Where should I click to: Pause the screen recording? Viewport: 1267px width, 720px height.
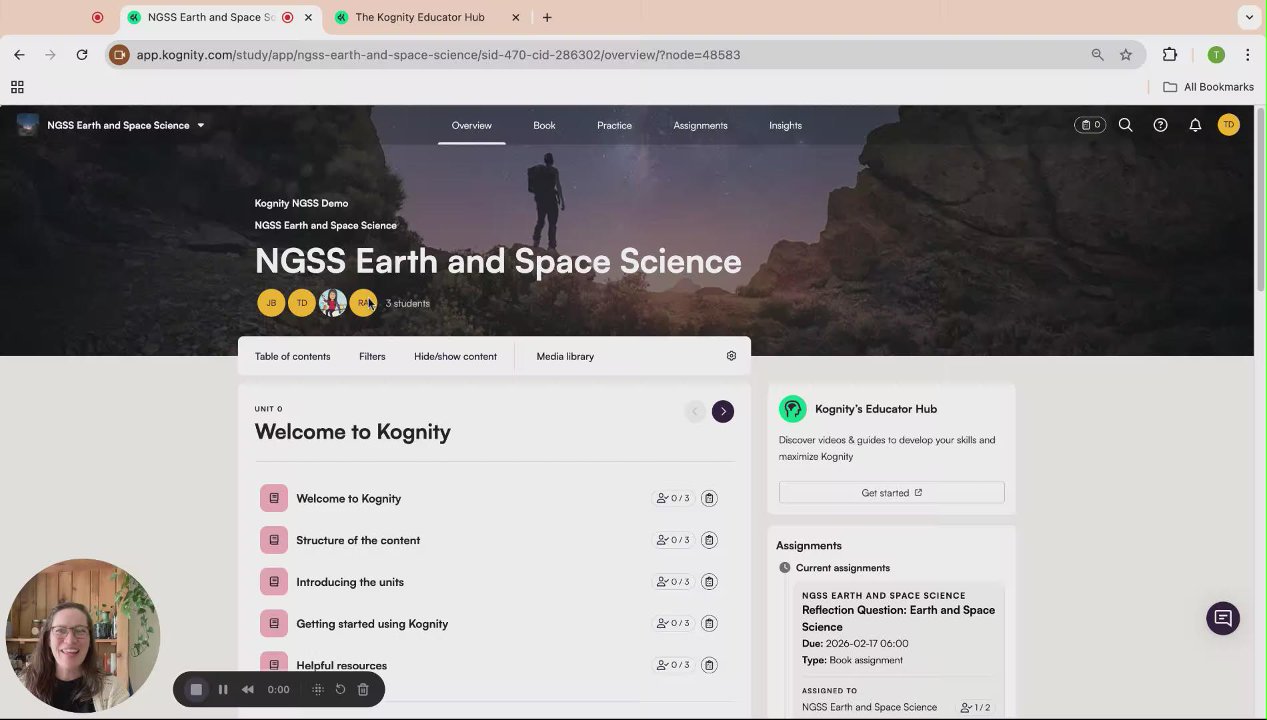point(223,689)
